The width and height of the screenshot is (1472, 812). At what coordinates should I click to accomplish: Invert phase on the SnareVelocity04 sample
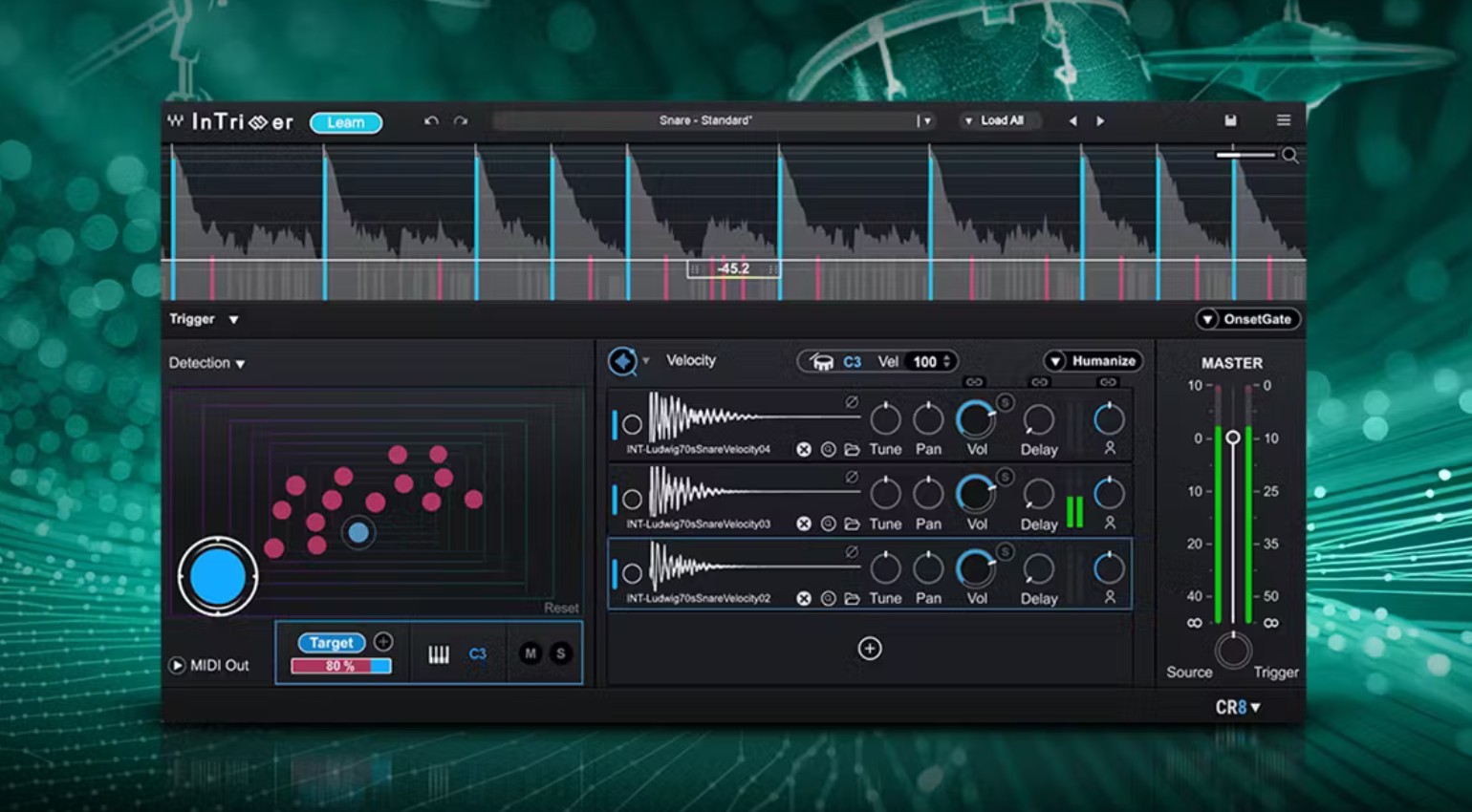852,402
